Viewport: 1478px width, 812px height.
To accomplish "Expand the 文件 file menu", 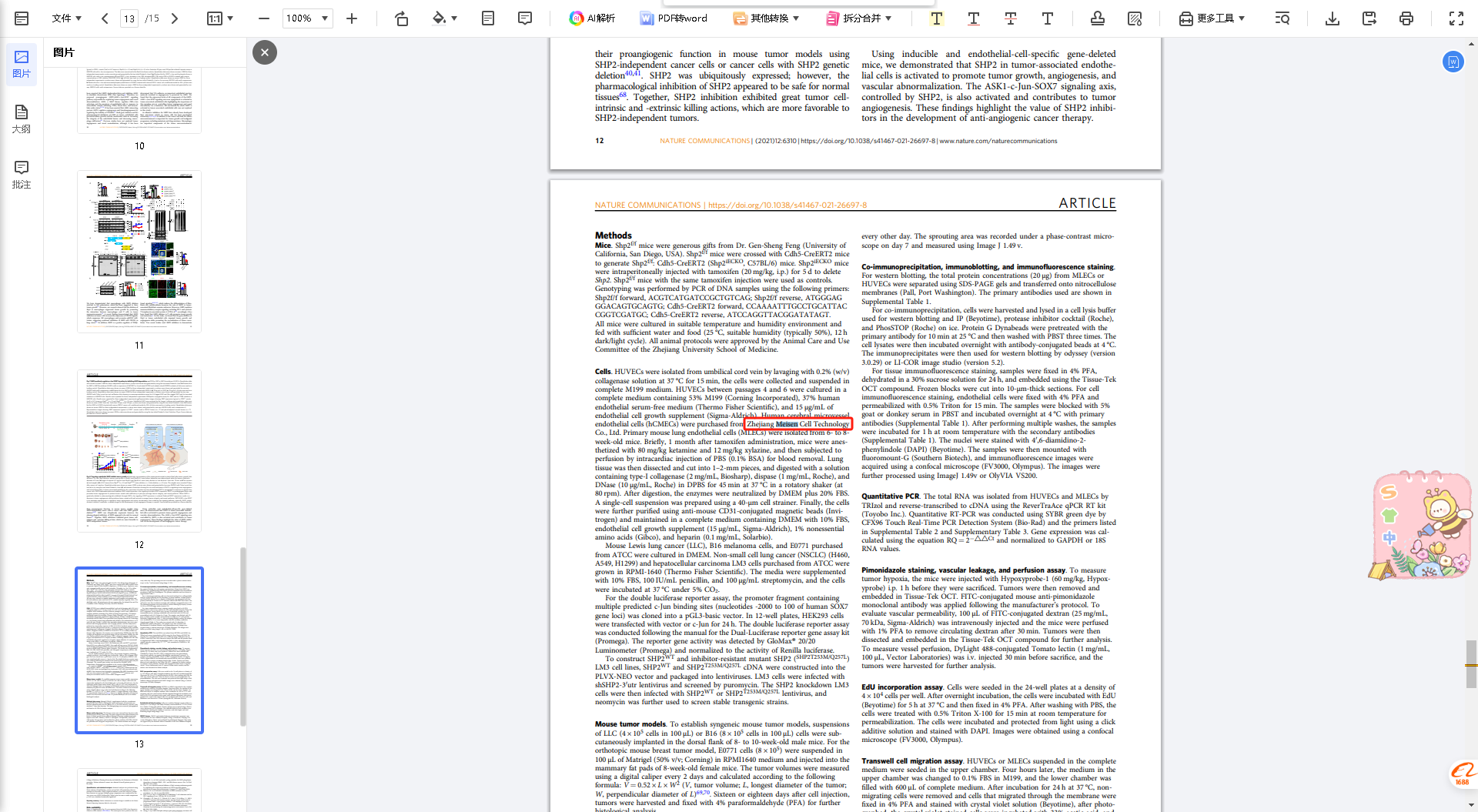I will click(66, 18).
